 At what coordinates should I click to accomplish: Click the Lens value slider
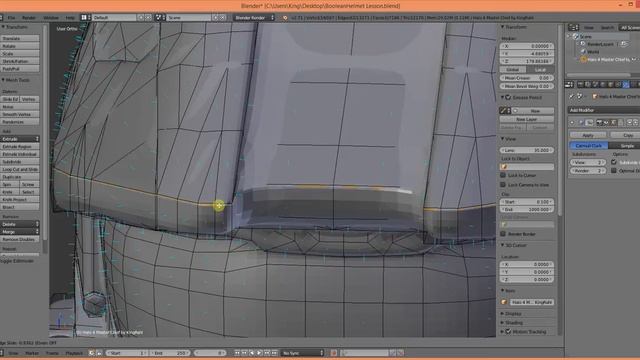pyautogui.click(x=527, y=150)
